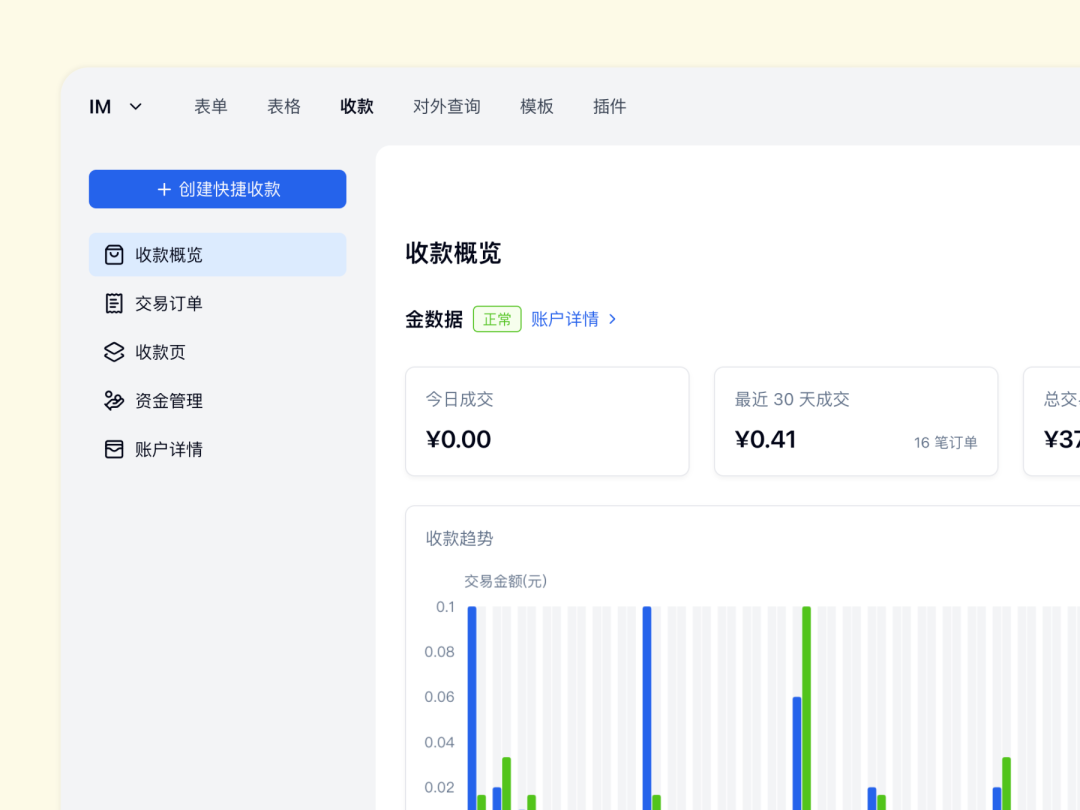Open 资金管理 in the sidebar
1080x810 pixels.
(x=218, y=401)
